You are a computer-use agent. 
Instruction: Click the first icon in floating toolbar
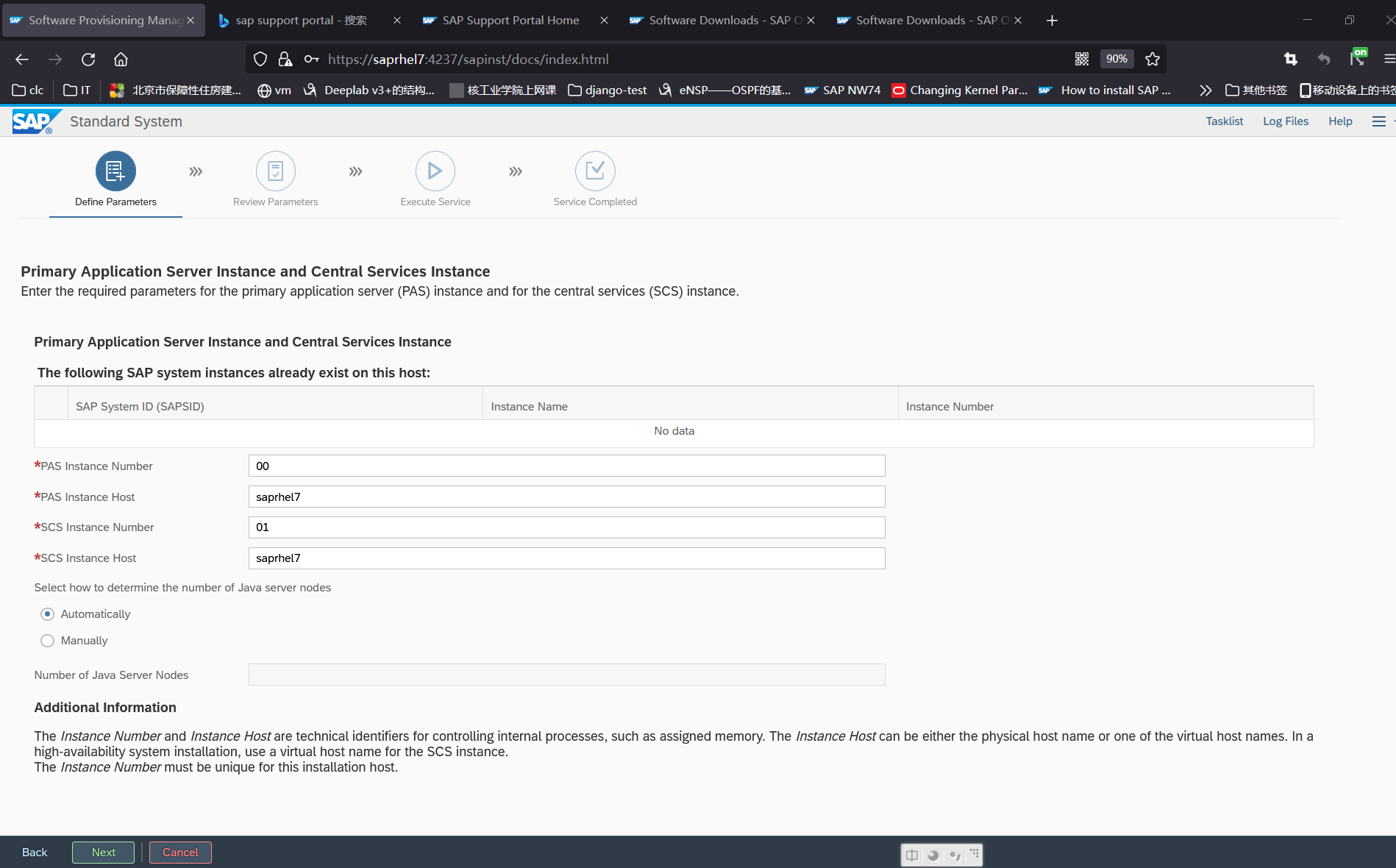(912, 855)
